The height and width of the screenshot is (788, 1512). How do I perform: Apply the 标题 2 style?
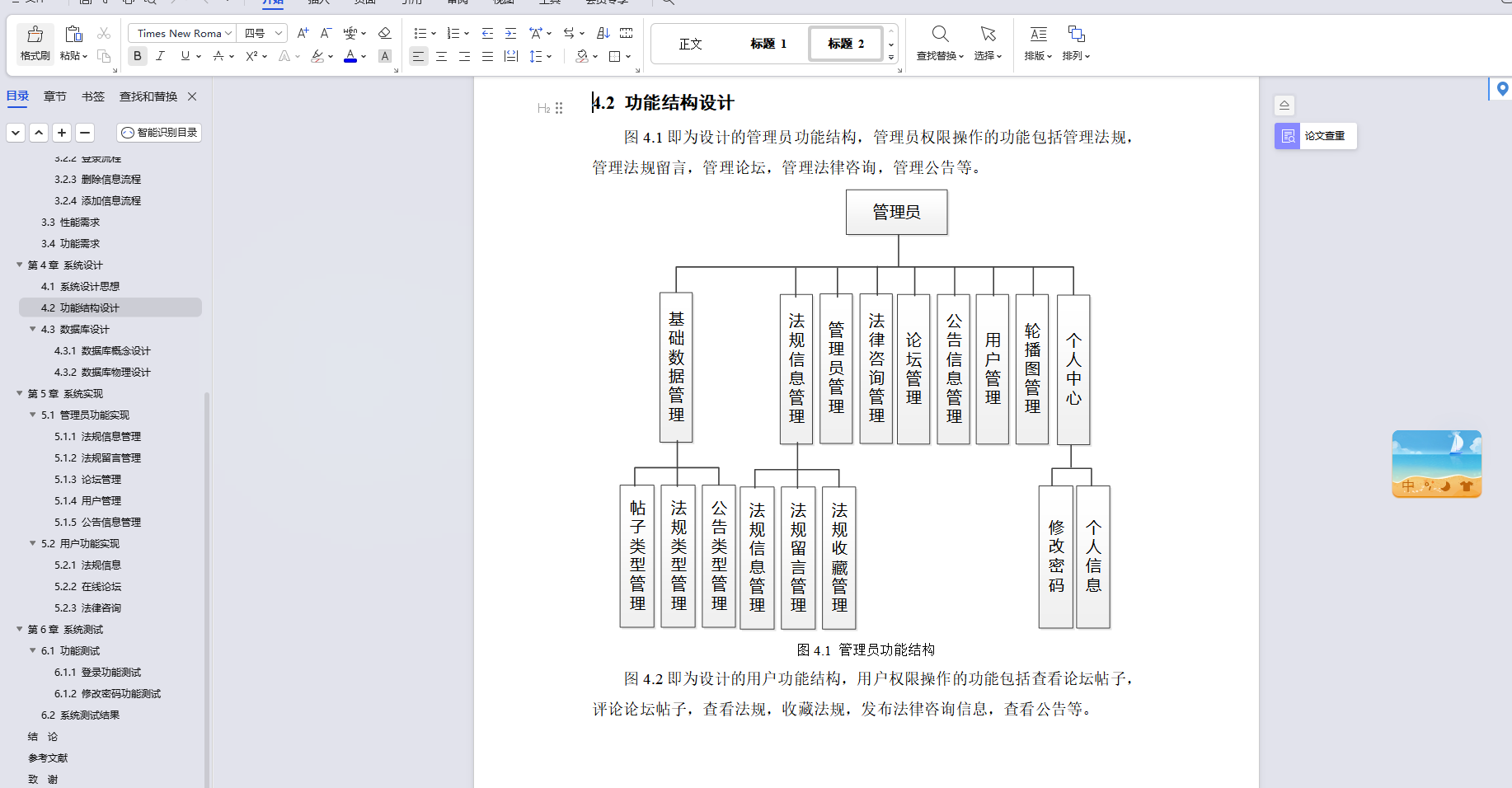click(x=844, y=43)
